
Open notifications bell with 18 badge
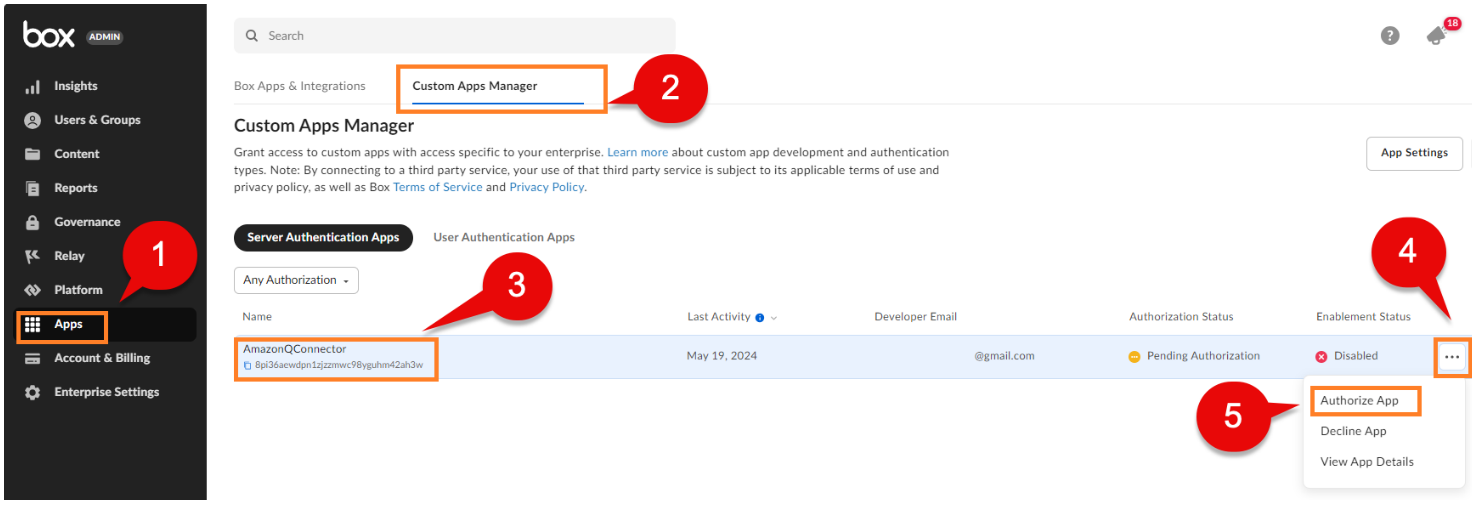[1438, 36]
